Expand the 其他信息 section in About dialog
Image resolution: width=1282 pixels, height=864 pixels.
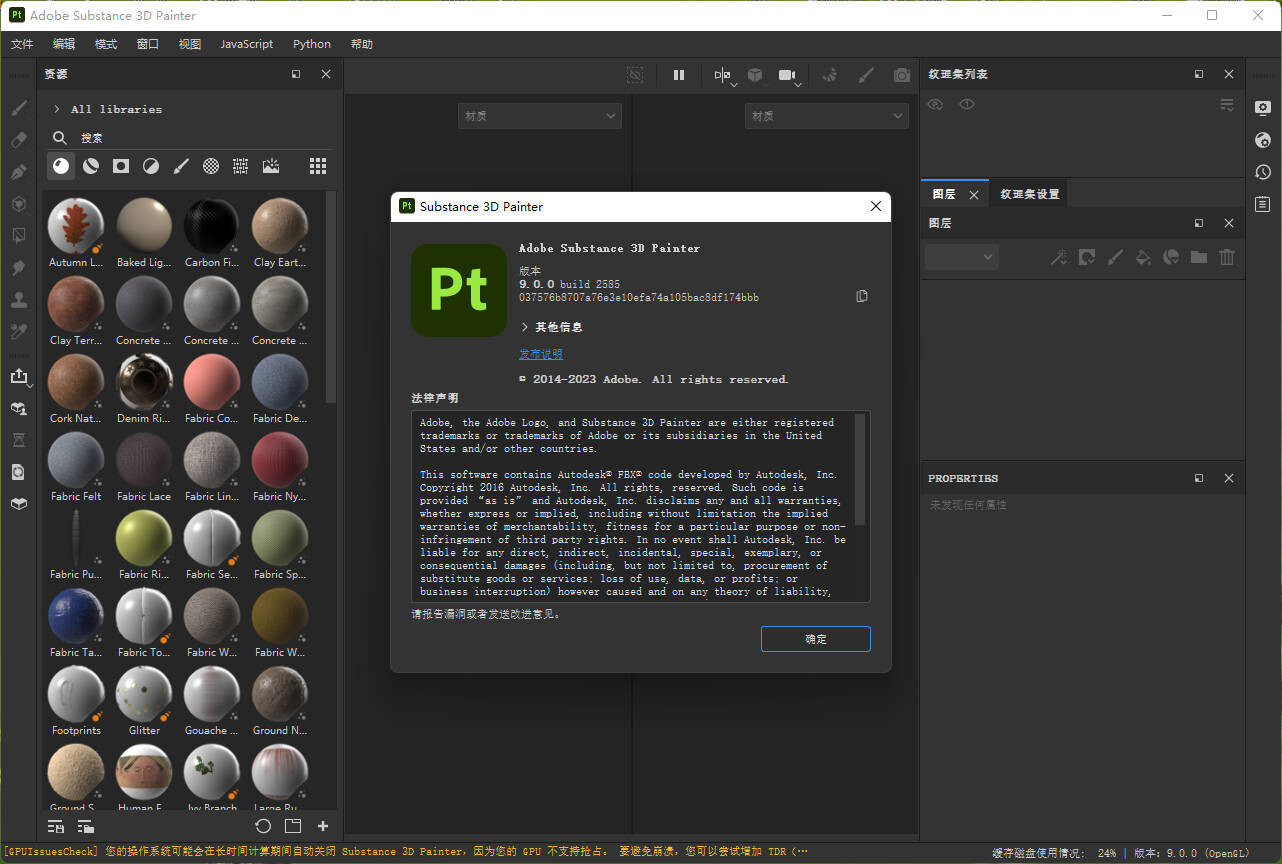[525, 327]
